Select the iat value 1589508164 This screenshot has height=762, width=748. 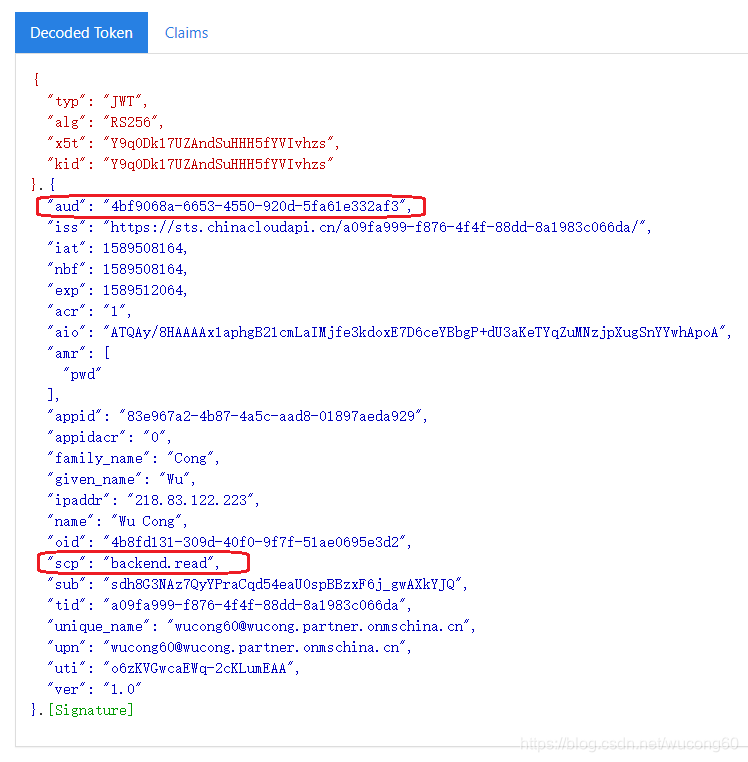(x=144, y=248)
